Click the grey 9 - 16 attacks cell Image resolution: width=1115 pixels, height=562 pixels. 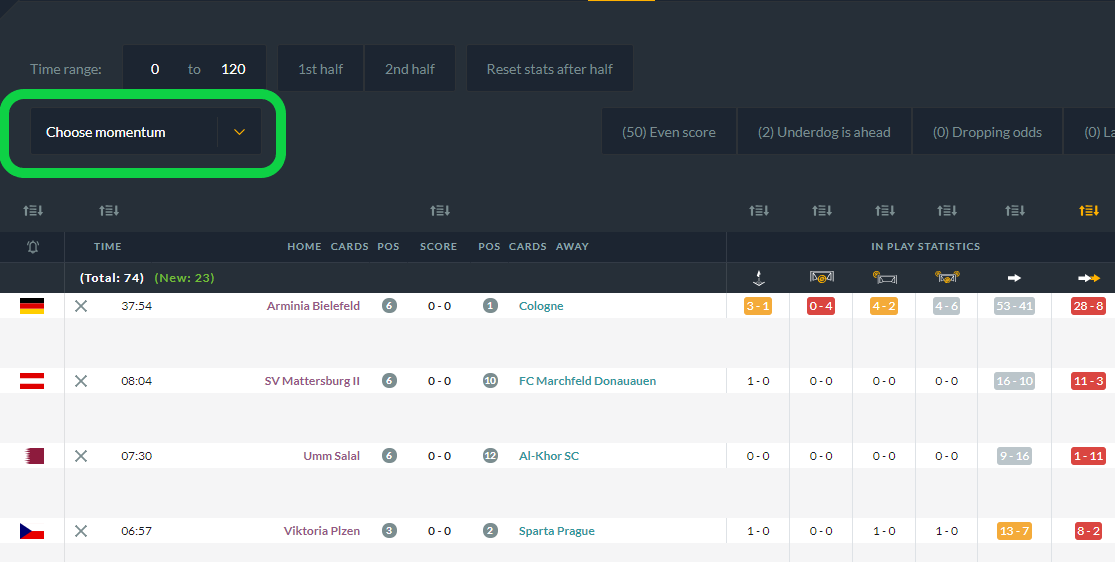(1015, 456)
